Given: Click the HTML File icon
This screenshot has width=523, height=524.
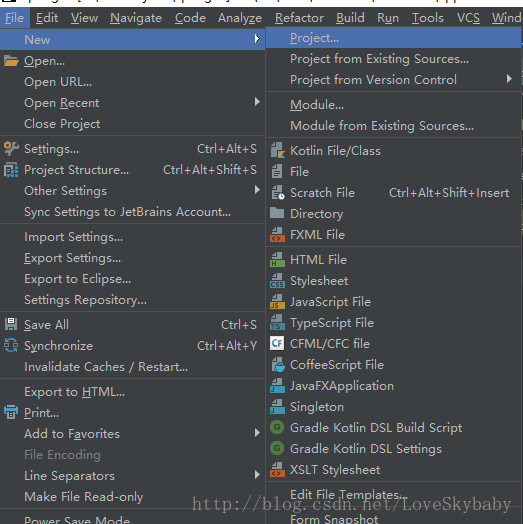Looking at the screenshot, I should [x=277, y=260].
